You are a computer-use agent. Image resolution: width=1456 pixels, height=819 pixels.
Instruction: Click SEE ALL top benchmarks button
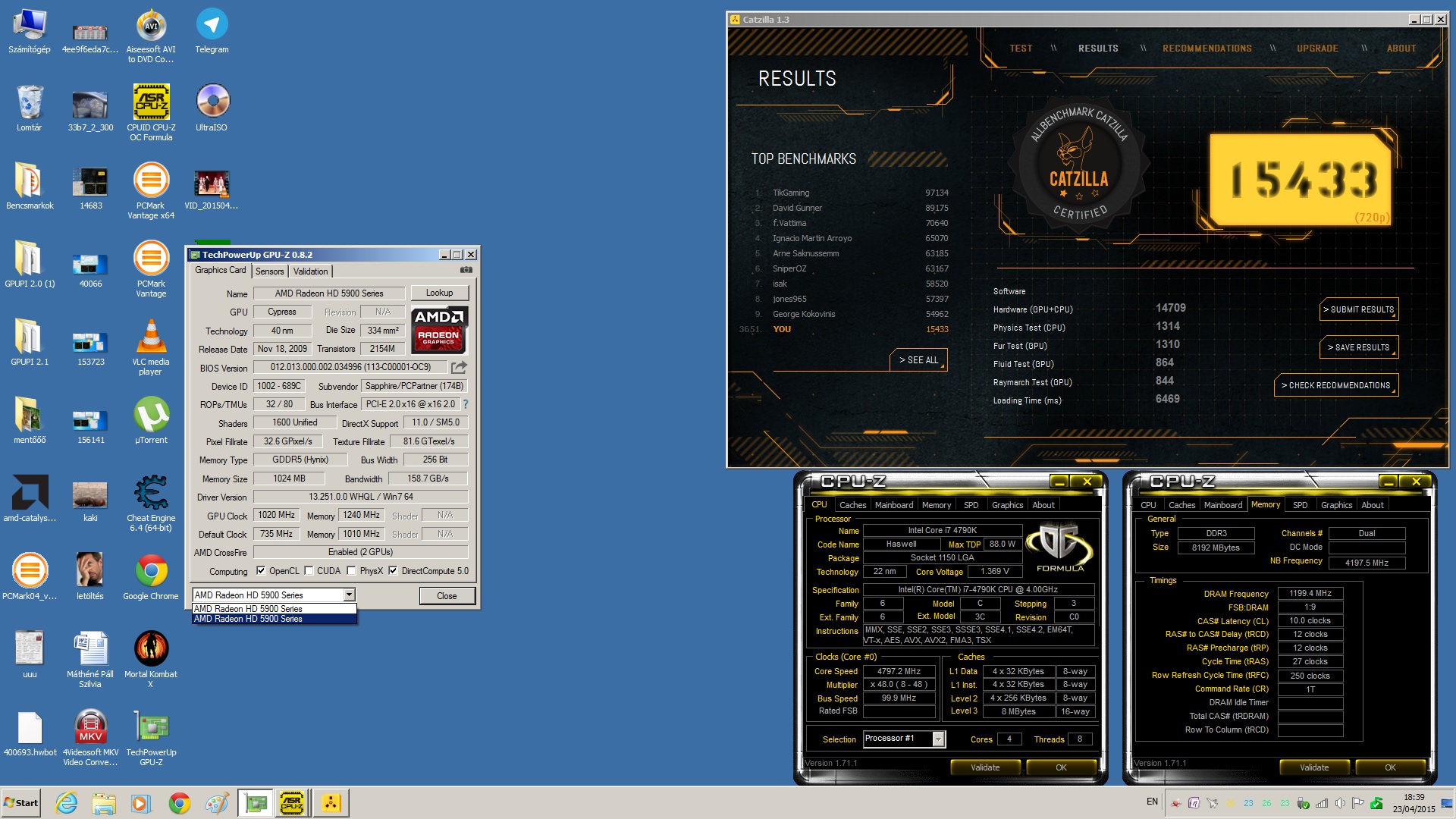[918, 360]
